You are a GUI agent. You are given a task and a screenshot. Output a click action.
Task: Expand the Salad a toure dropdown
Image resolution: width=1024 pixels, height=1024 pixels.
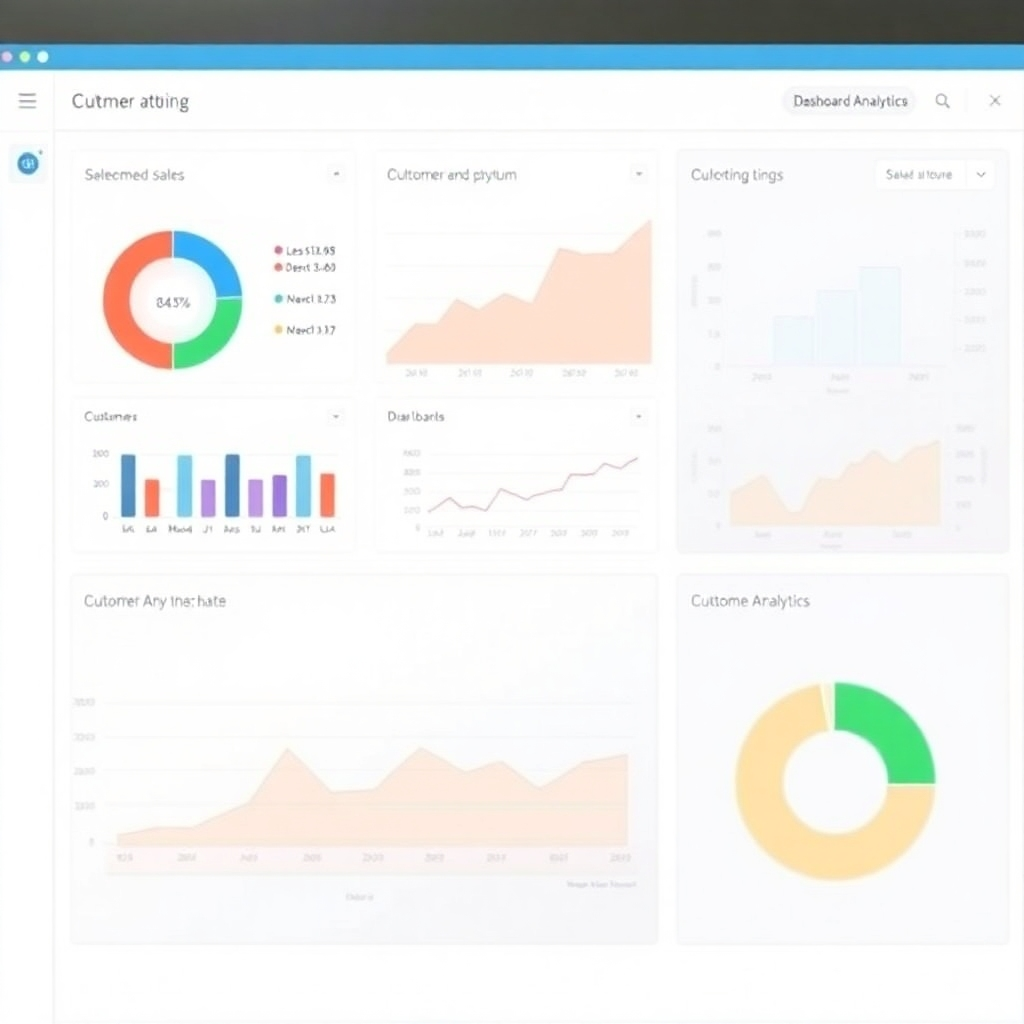[935, 174]
